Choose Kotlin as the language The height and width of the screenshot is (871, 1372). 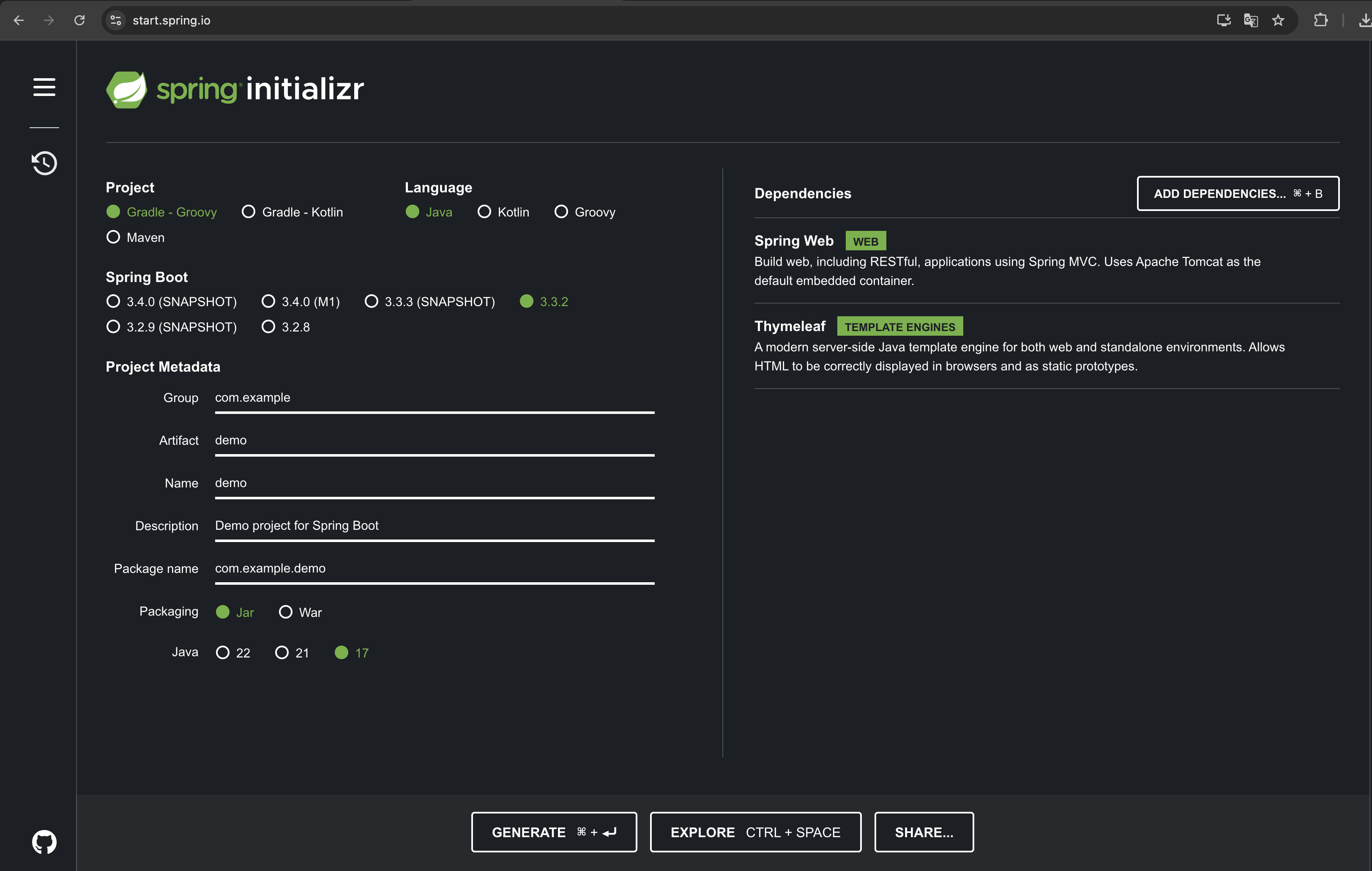pyautogui.click(x=484, y=212)
